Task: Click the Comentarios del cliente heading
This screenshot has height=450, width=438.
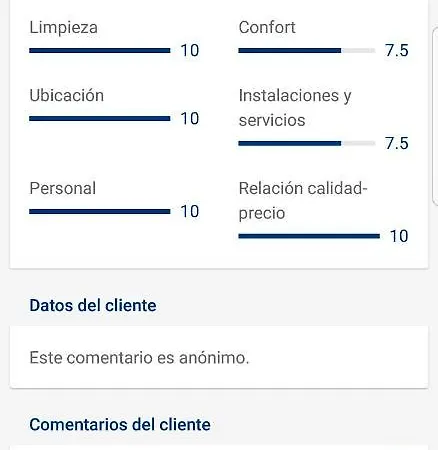Action: [x=120, y=425]
